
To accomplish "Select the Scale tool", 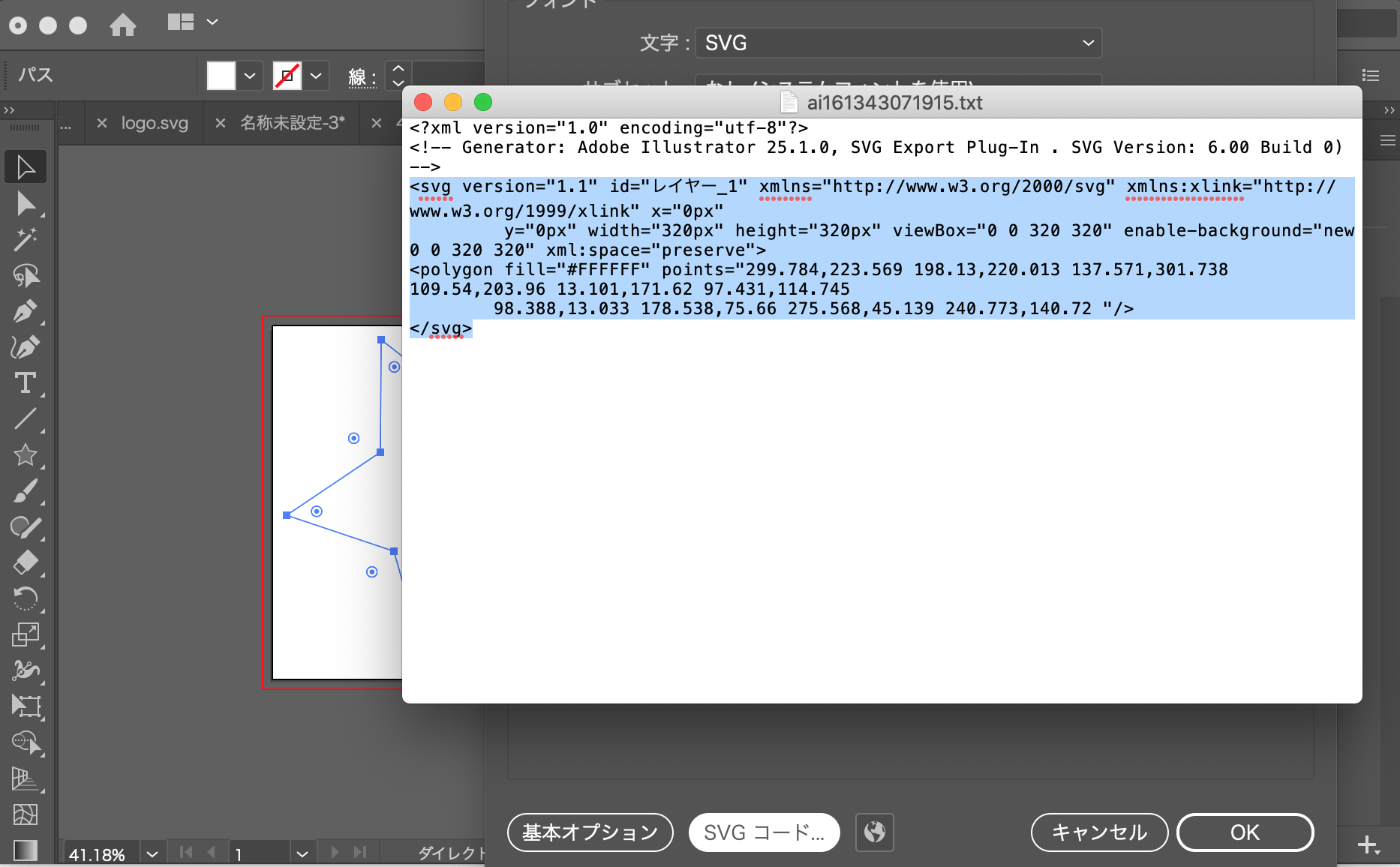I will (26, 634).
